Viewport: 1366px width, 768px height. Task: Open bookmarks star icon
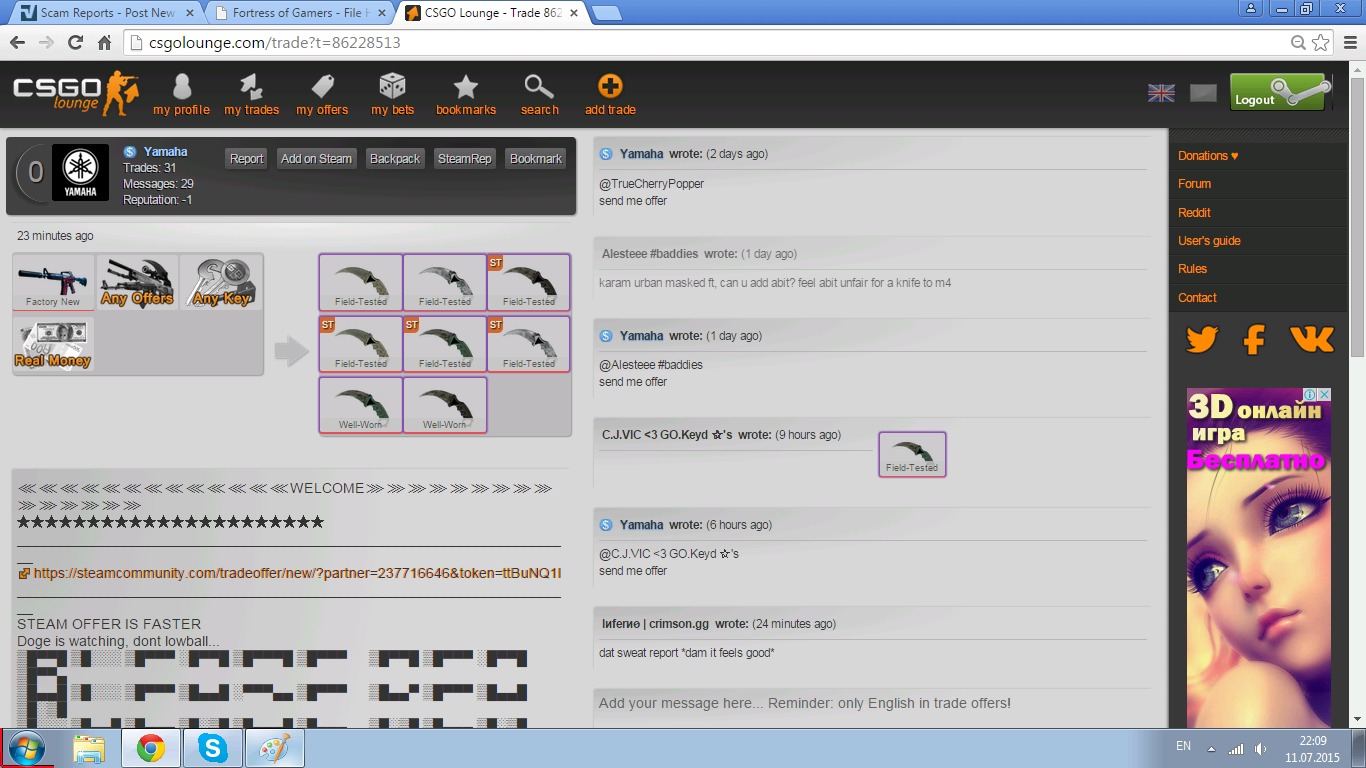pyautogui.click(x=466, y=88)
